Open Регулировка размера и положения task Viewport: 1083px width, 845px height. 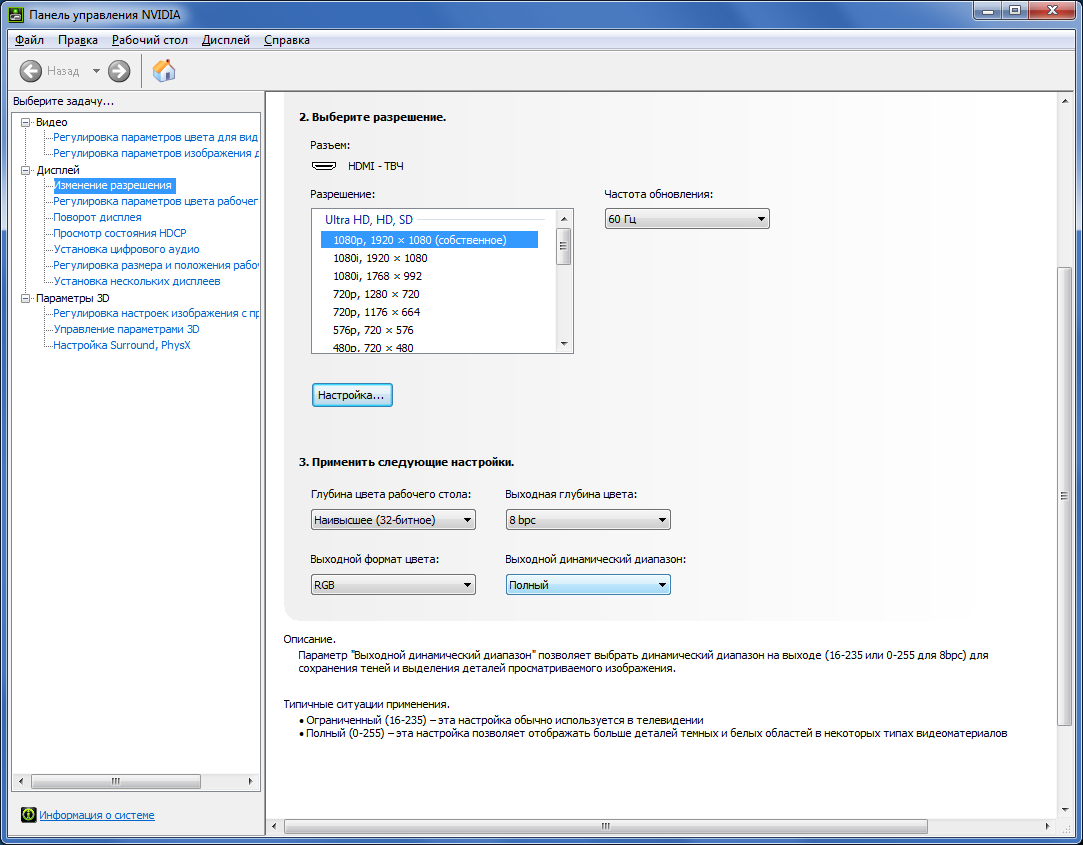coord(155,265)
